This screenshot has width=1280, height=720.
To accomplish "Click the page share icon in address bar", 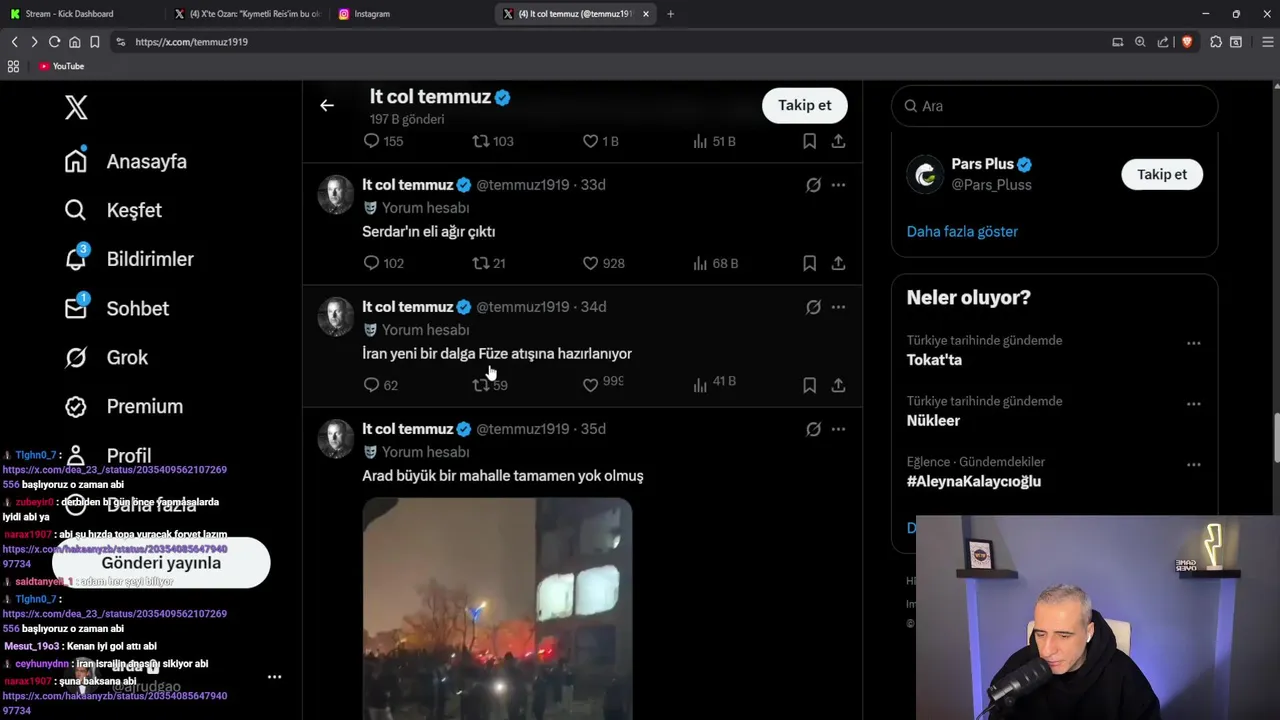I will [1162, 42].
